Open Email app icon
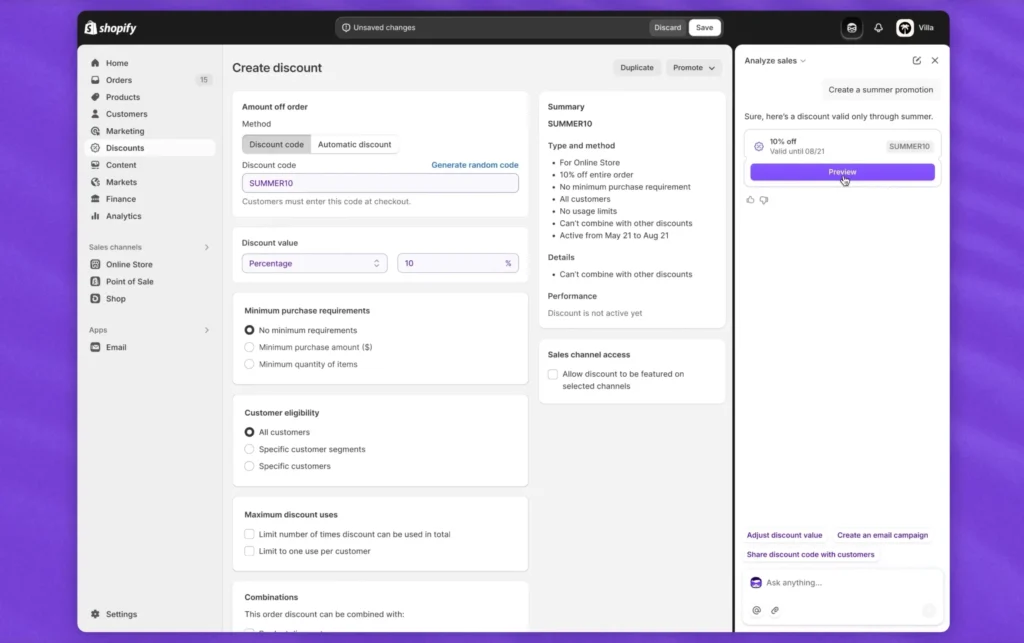 coord(95,347)
